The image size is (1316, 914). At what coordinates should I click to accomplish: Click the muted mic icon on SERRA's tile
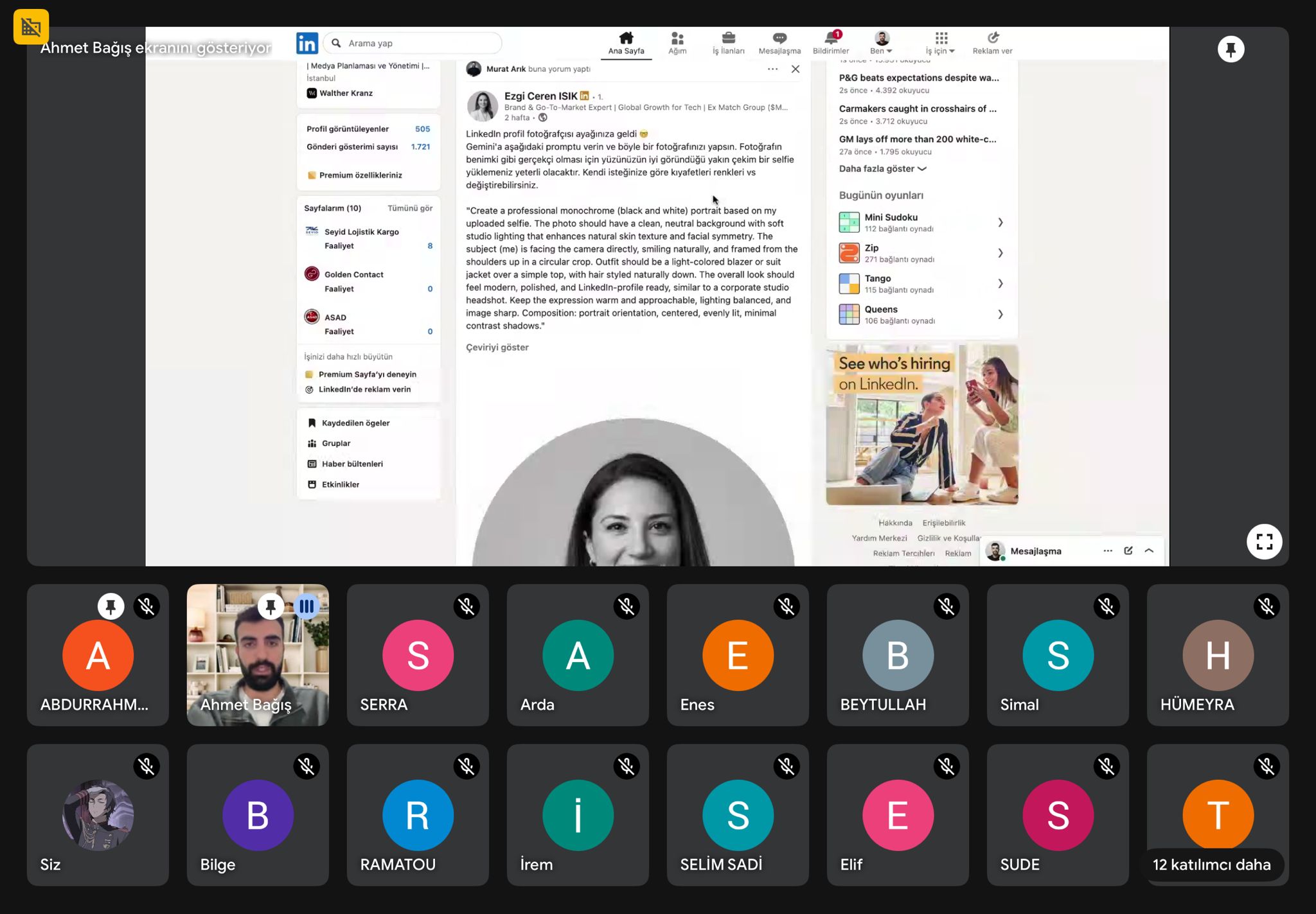click(467, 606)
